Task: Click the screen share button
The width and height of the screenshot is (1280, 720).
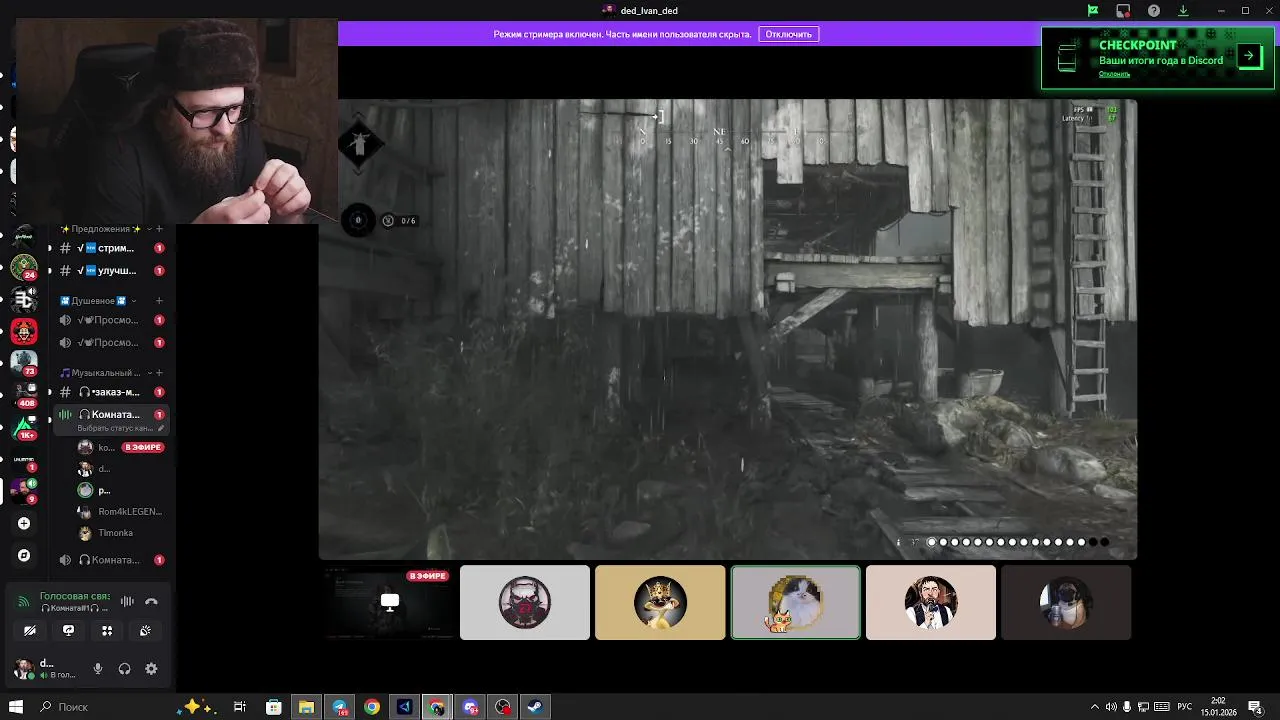Action: tap(68, 630)
